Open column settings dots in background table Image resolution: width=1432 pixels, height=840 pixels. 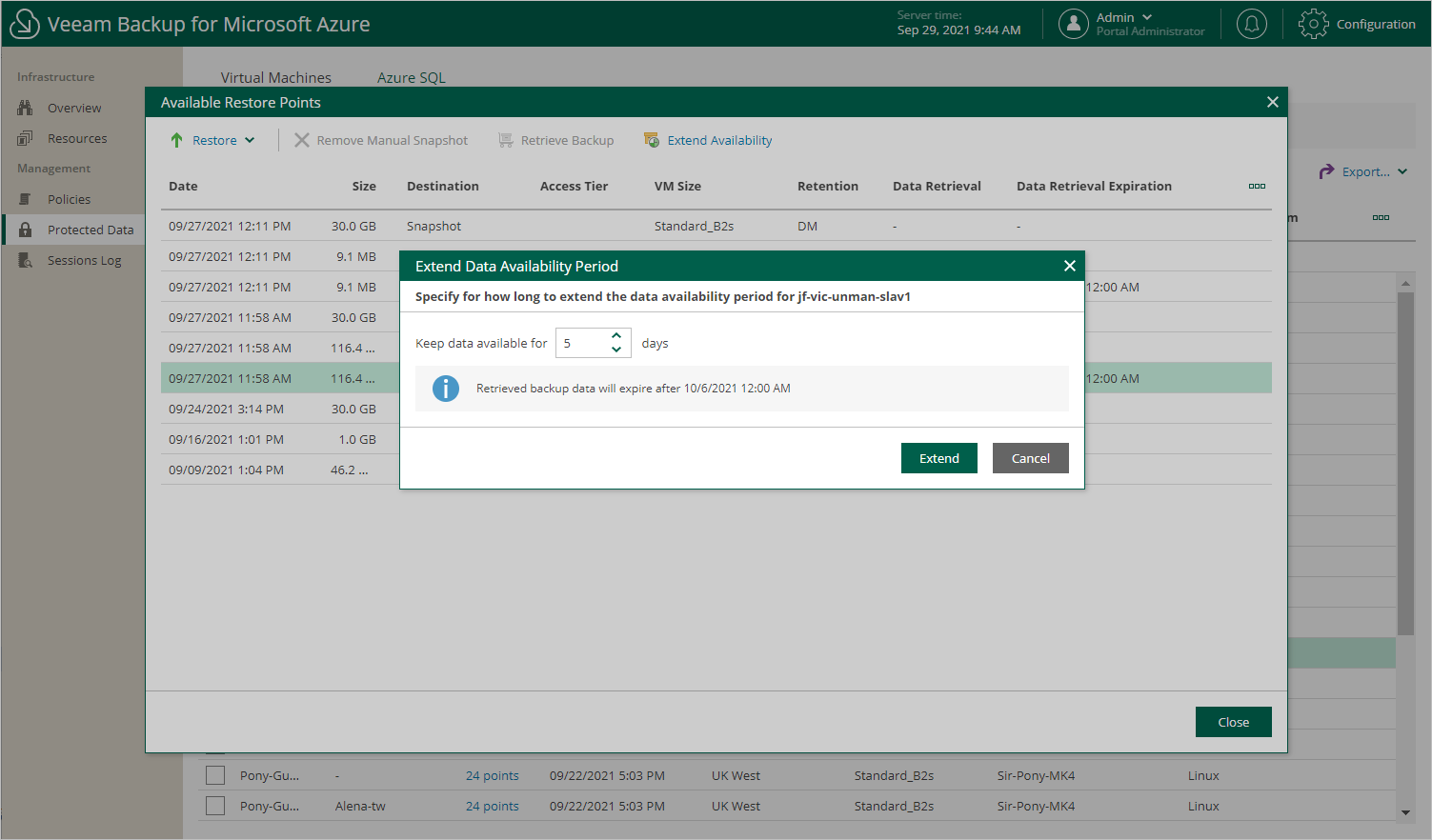click(x=1381, y=217)
